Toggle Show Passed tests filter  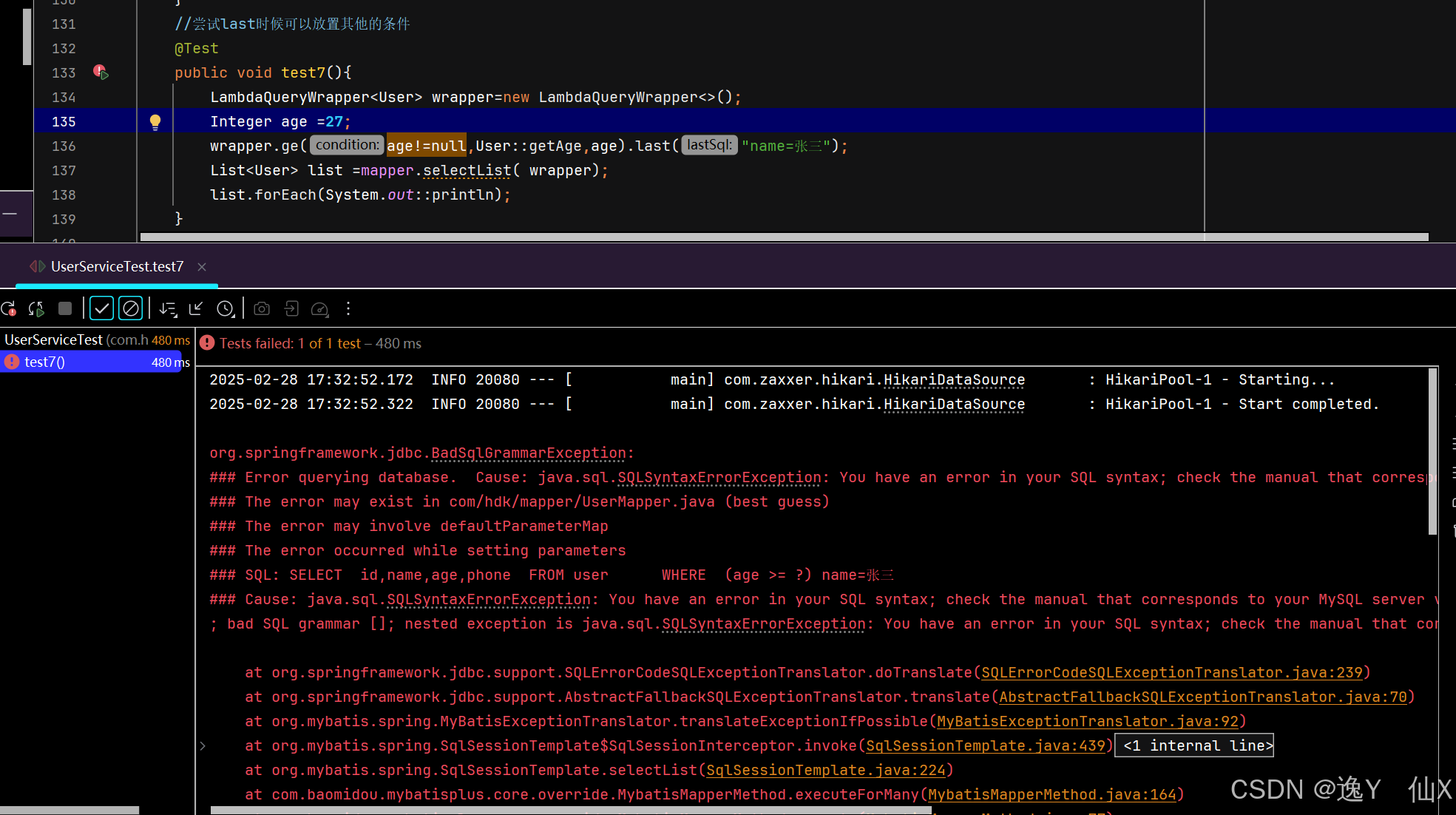pyautogui.click(x=101, y=308)
